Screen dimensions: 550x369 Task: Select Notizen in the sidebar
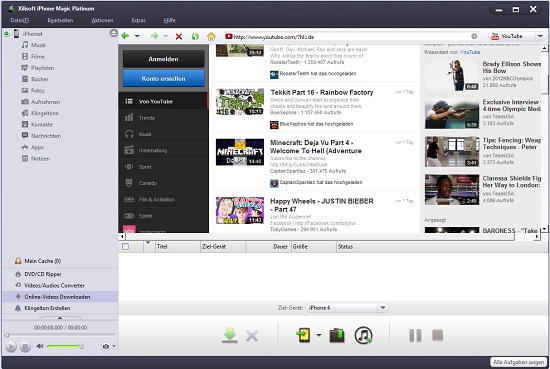40,159
